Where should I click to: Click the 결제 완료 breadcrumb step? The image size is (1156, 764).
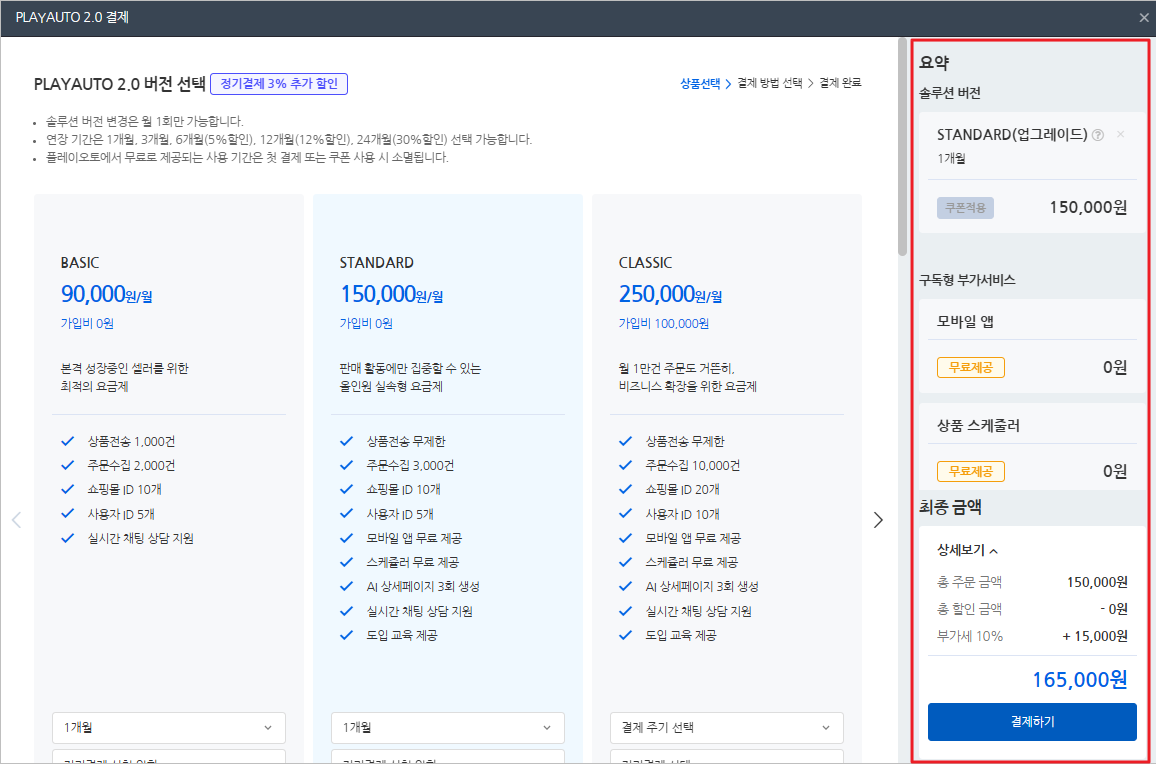pos(840,83)
